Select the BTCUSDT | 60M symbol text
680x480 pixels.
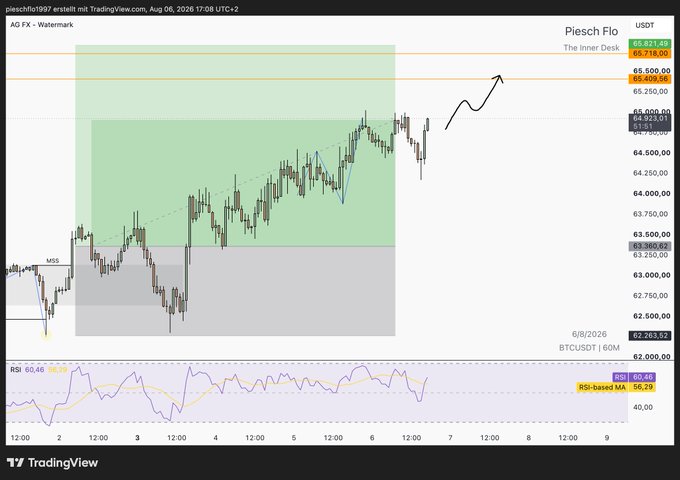tap(589, 348)
